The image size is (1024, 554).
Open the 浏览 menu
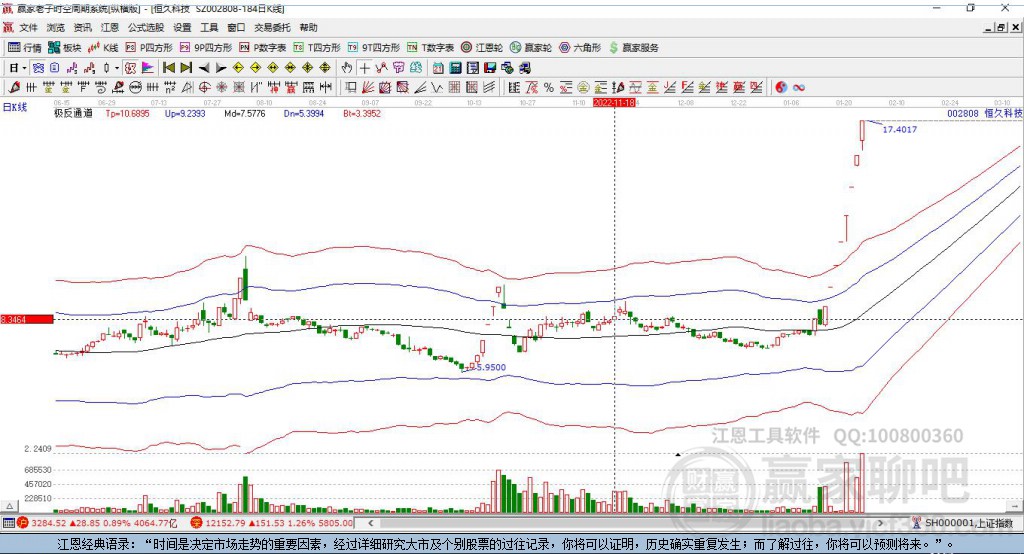tap(56, 27)
